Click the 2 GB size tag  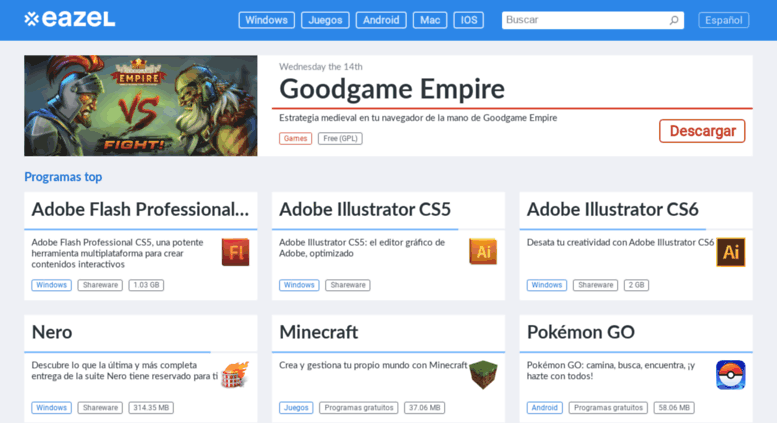tap(636, 285)
